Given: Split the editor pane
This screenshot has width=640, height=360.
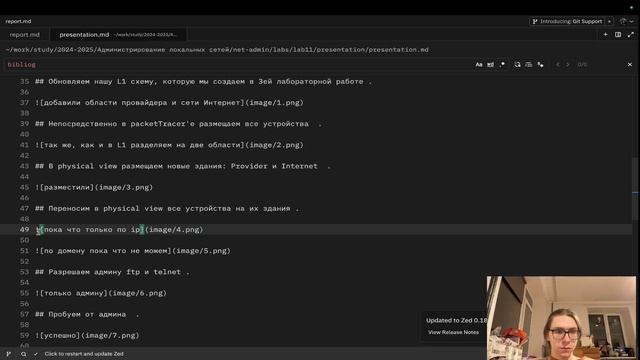Looking at the screenshot, I should [x=618, y=35].
